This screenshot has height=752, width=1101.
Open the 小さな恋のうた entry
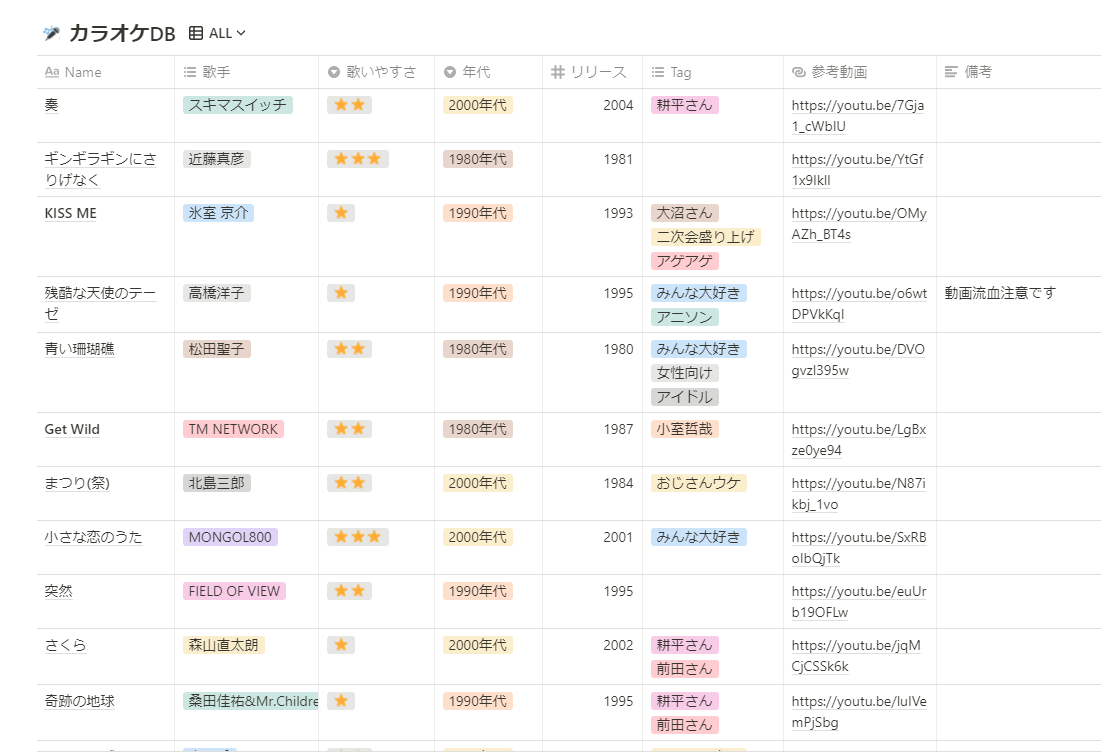click(93, 537)
